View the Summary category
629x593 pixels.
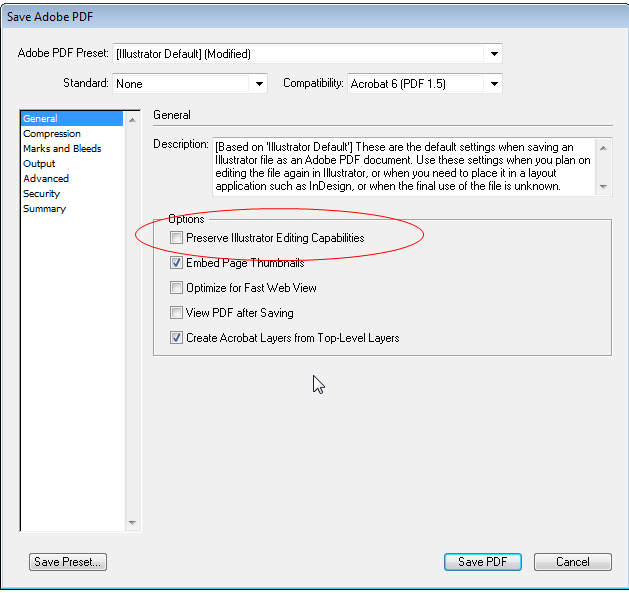(44, 209)
